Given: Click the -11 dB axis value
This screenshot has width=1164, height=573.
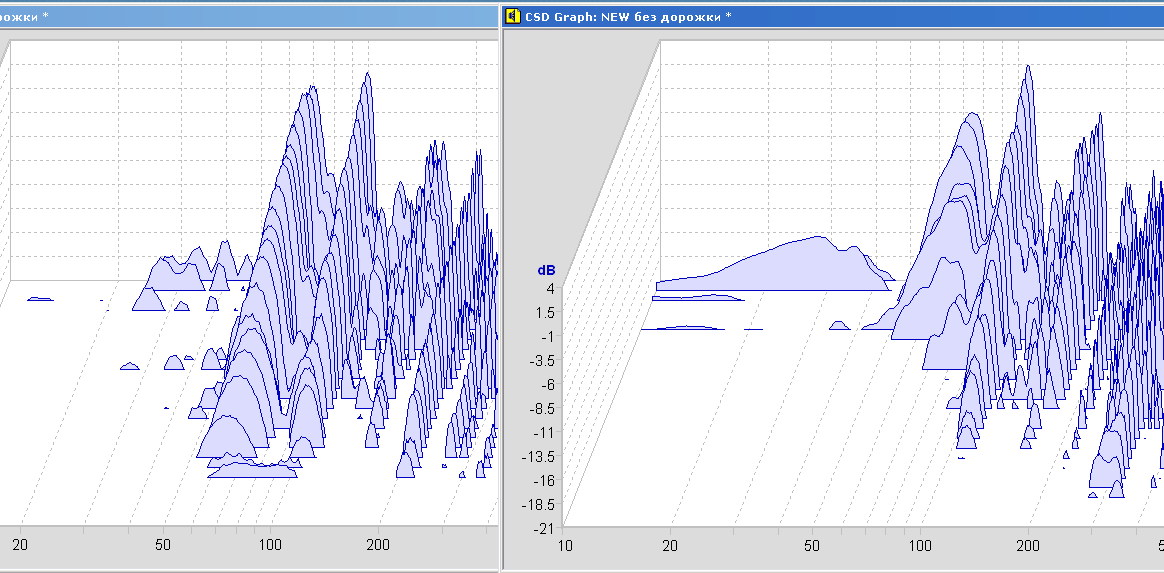Looking at the screenshot, I should 545,433.
